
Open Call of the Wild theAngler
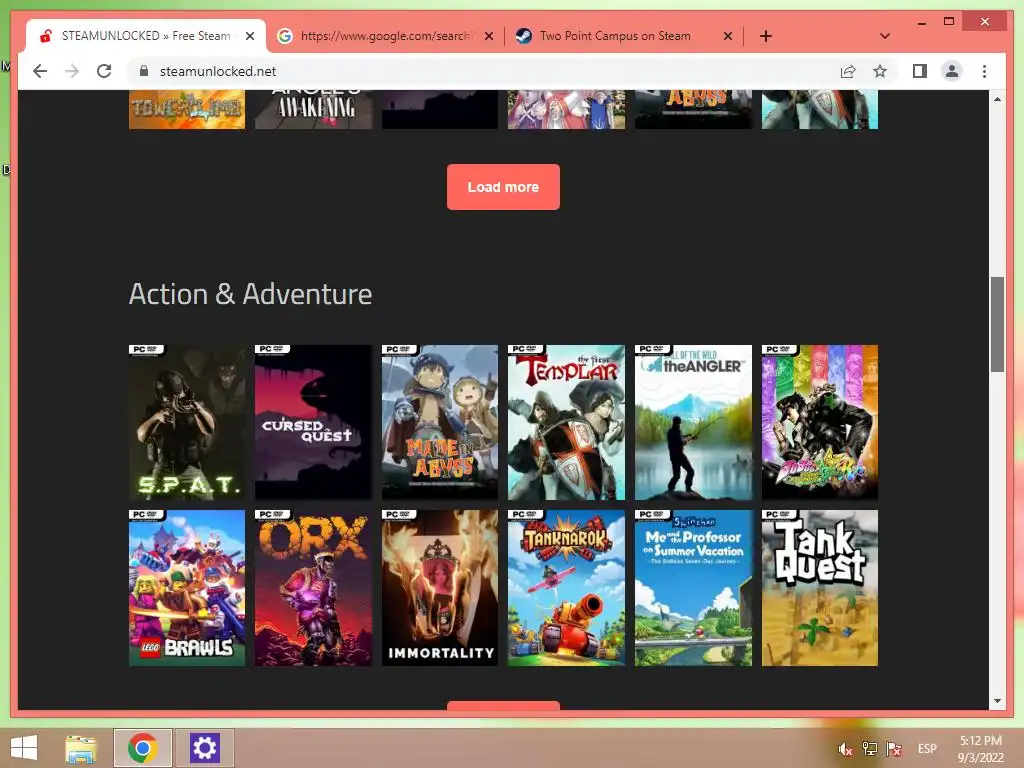click(693, 423)
